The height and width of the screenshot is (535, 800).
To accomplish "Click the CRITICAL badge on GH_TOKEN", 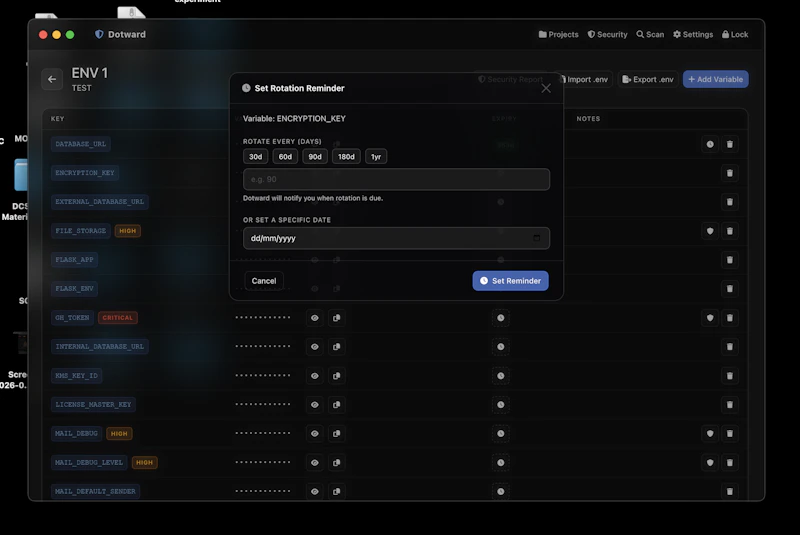I will [117, 318].
